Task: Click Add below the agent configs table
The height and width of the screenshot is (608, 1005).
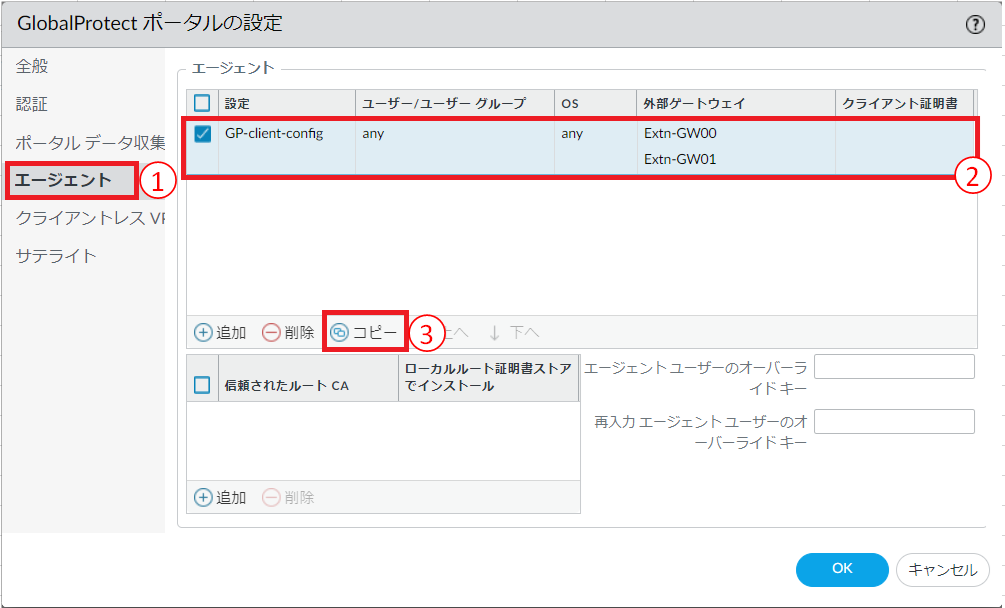Action: point(220,333)
